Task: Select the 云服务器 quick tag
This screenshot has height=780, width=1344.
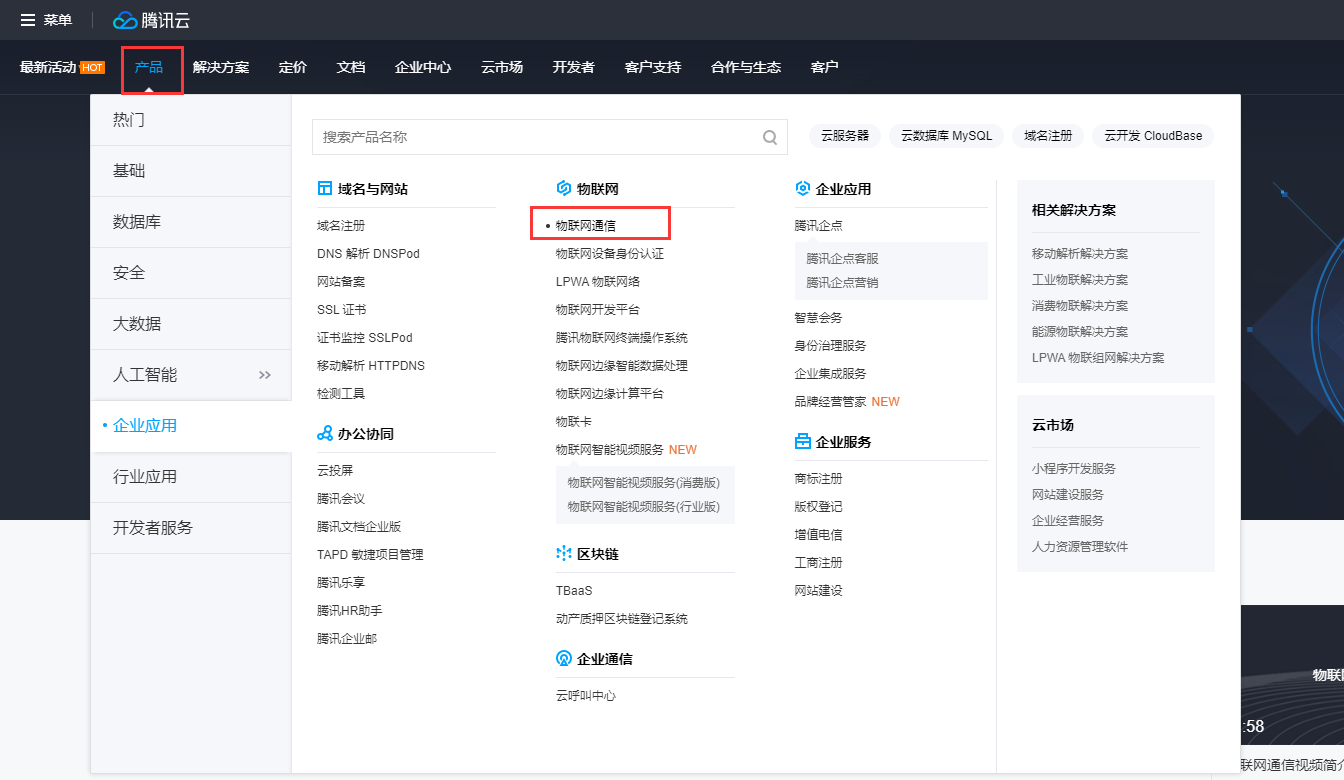Action: (x=844, y=135)
